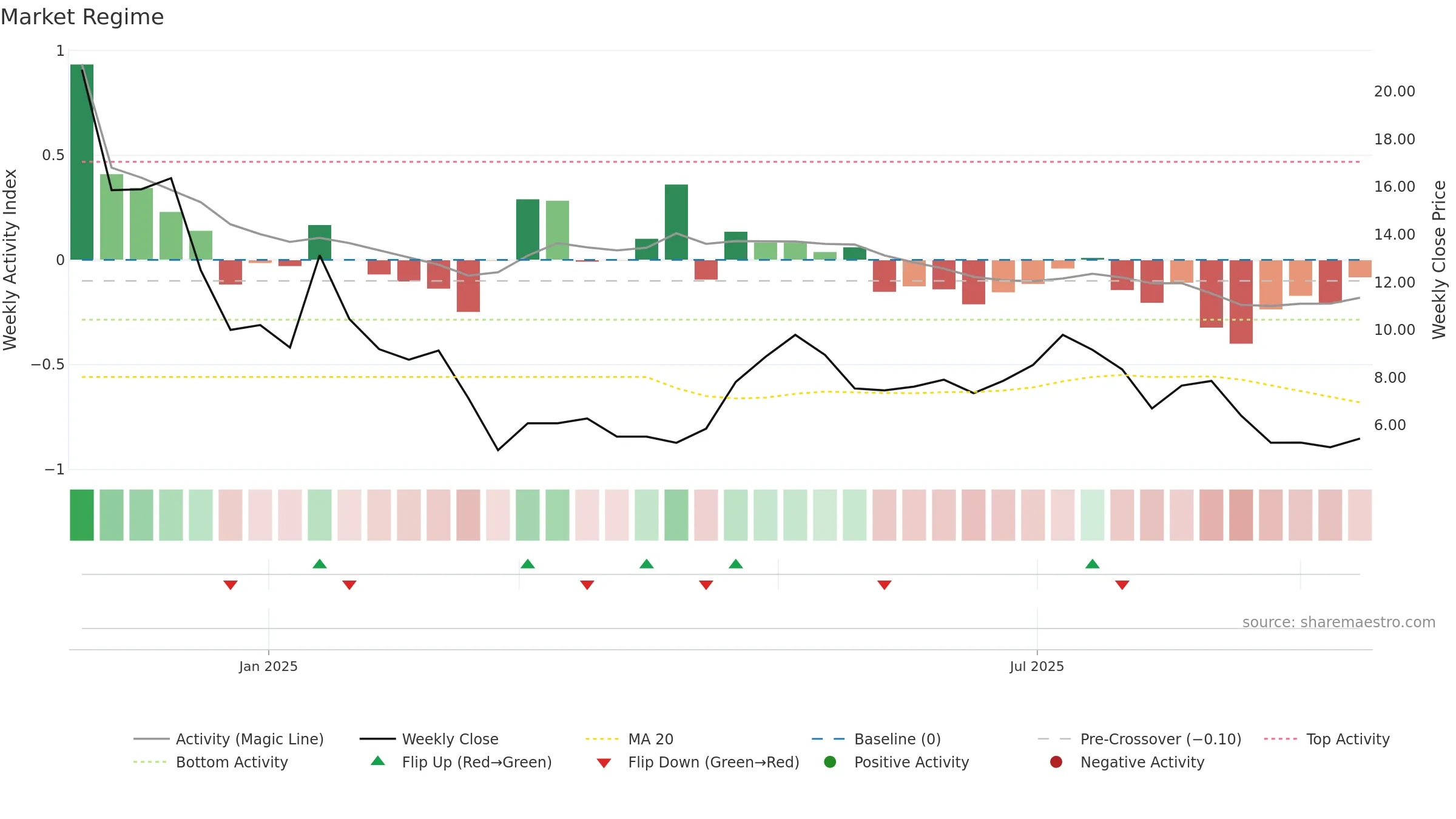Click the 20.00 price axis tick

tap(1394, 91)
